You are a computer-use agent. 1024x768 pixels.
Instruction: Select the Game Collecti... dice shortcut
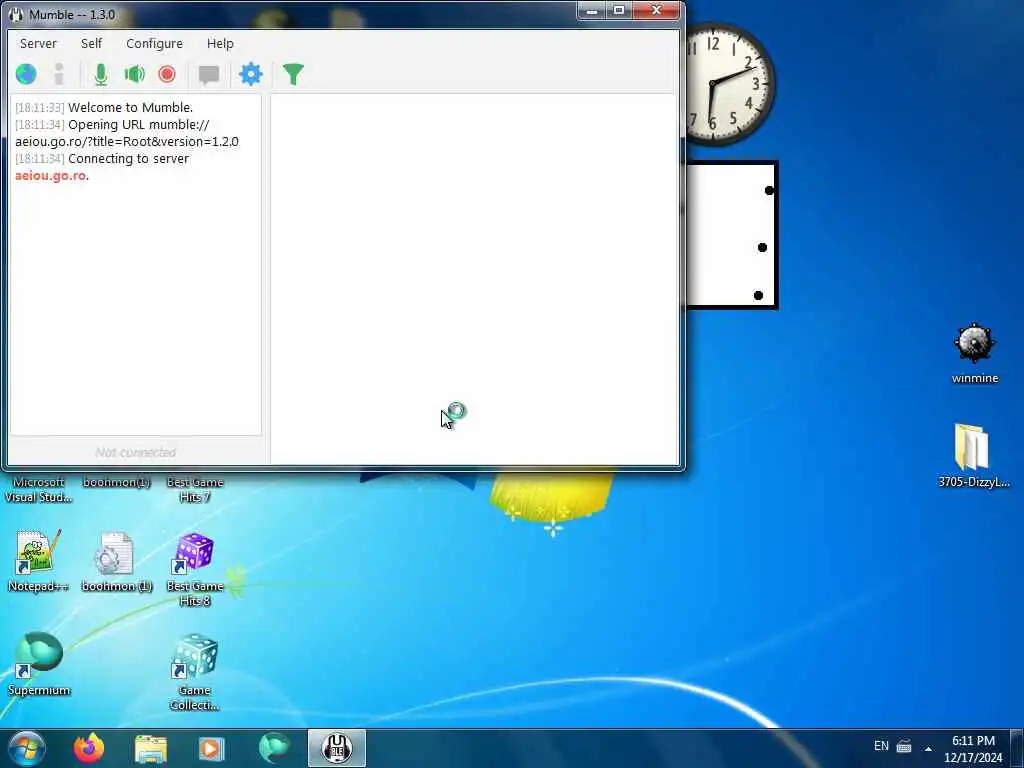coord(195,673)
